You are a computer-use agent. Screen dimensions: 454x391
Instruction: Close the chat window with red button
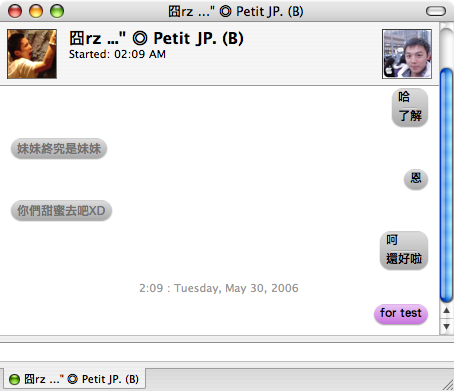pos(15,11)
